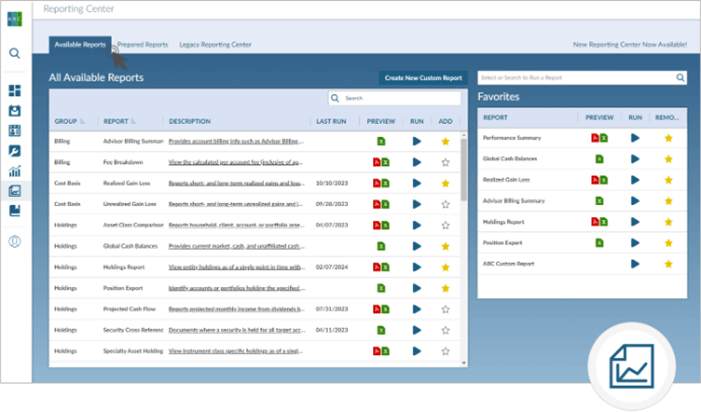Run the Realized Gain Loss report in All Available Reports
701x412 pixels.
tap(417, 183)
